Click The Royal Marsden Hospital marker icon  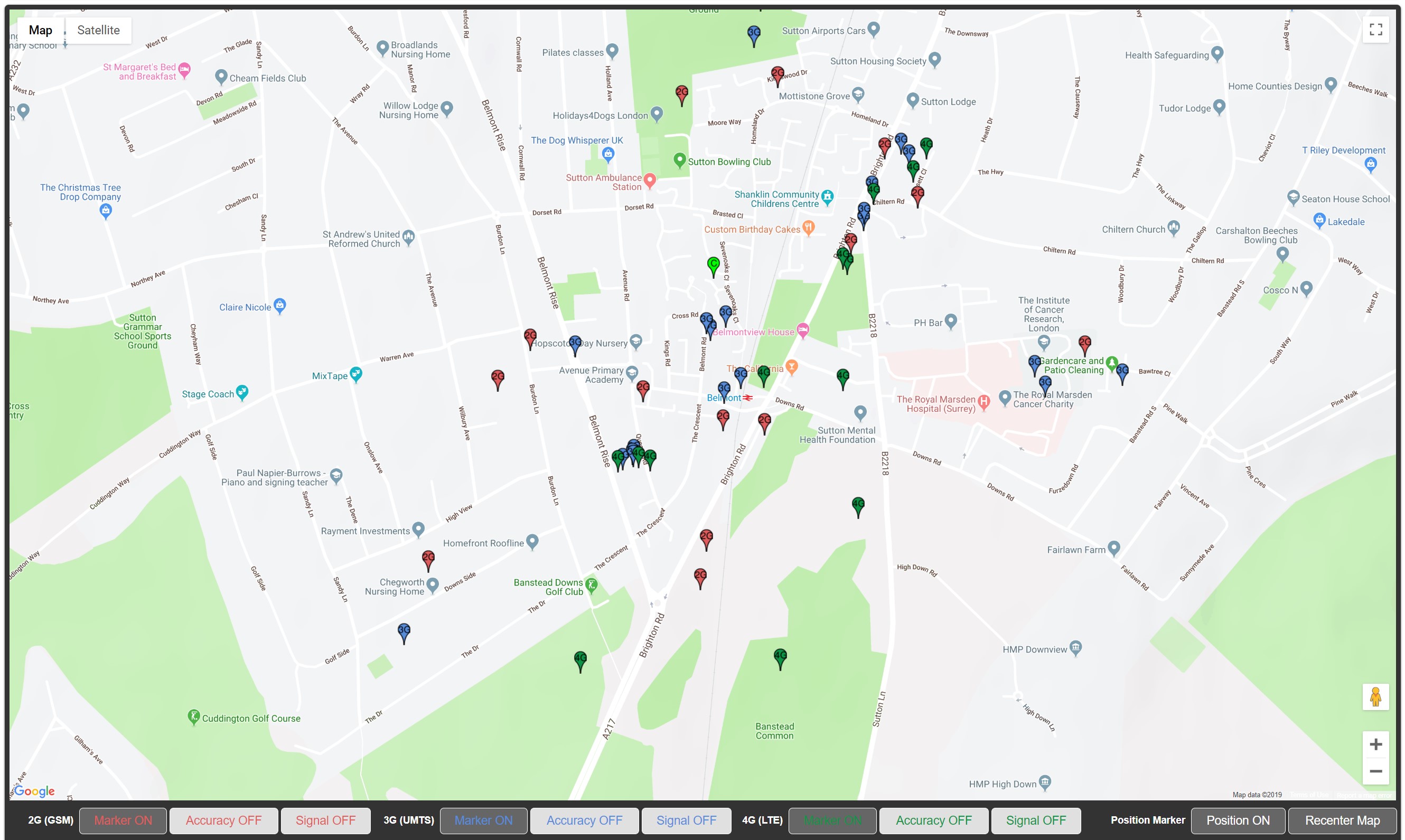click(x=984, y=401)
